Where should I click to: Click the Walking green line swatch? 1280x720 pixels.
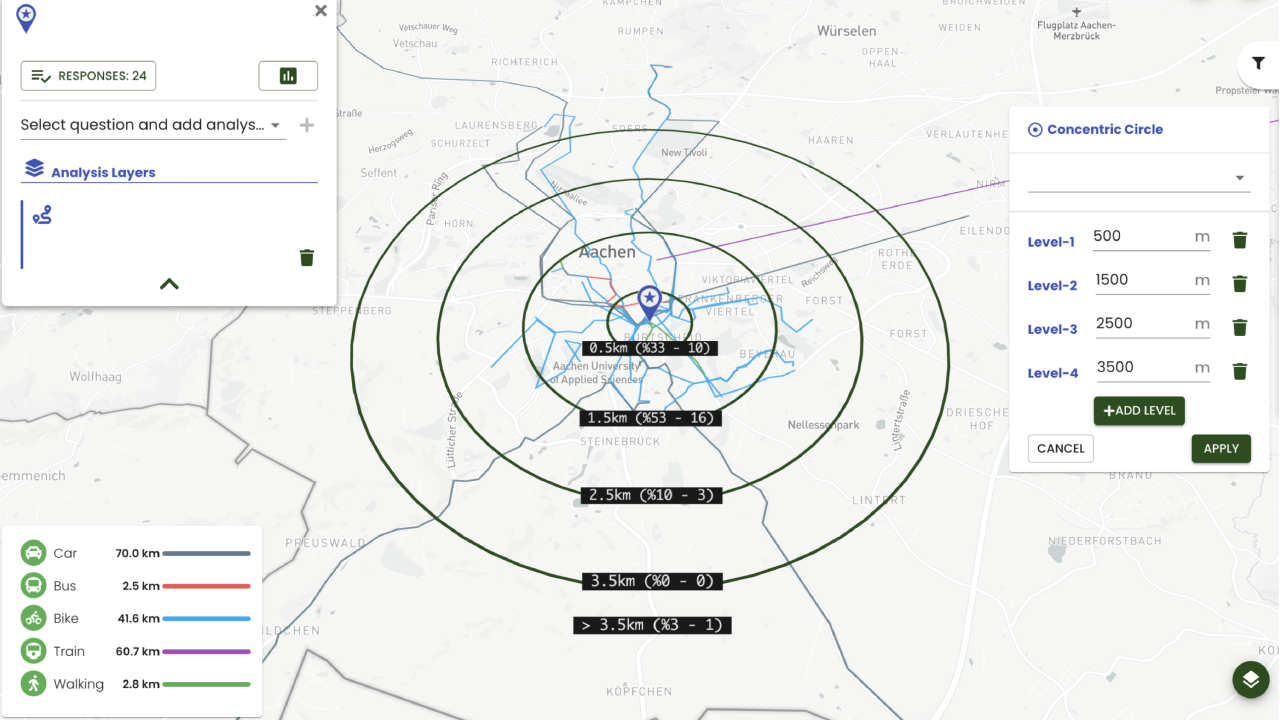click(206, 684)
